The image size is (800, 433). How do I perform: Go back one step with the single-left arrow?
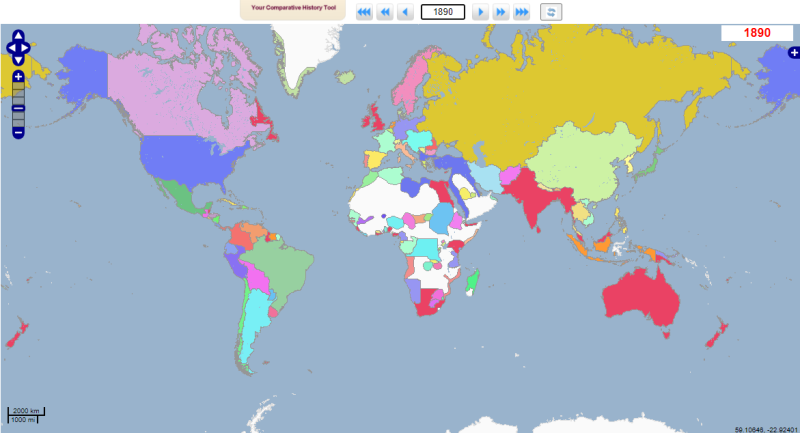pos(406,12)
